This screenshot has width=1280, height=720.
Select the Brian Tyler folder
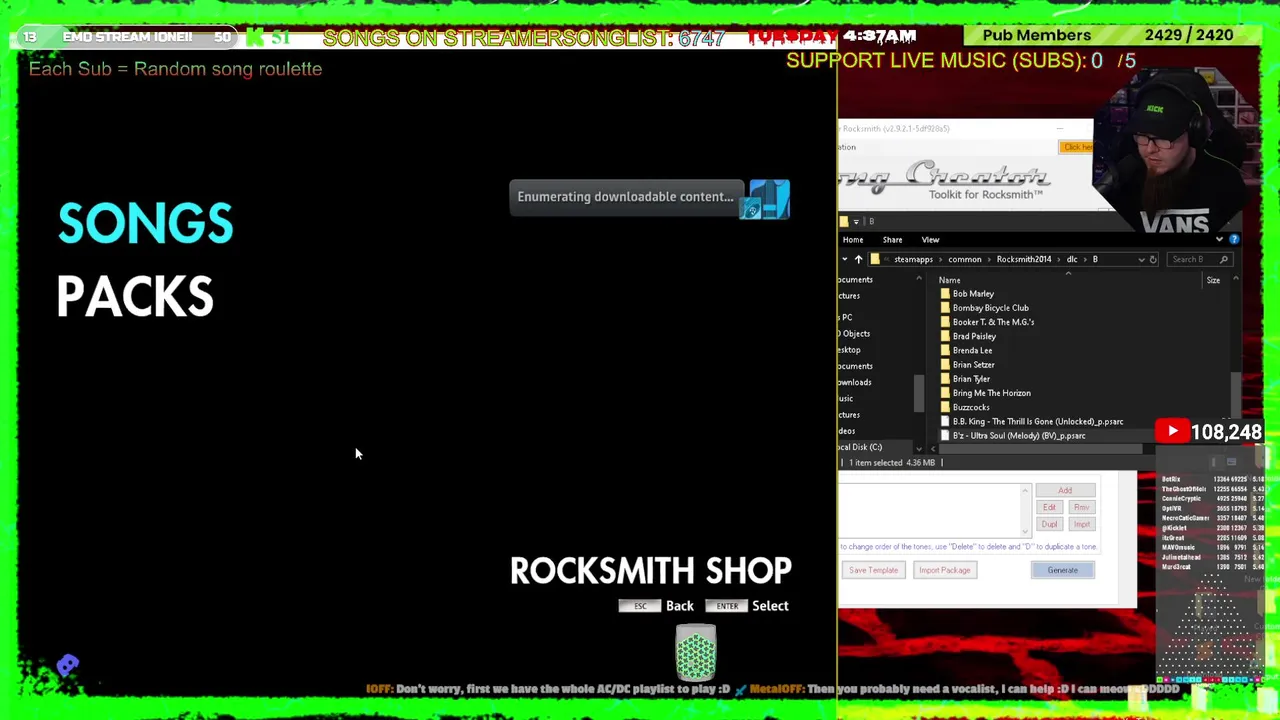point(972,379)
